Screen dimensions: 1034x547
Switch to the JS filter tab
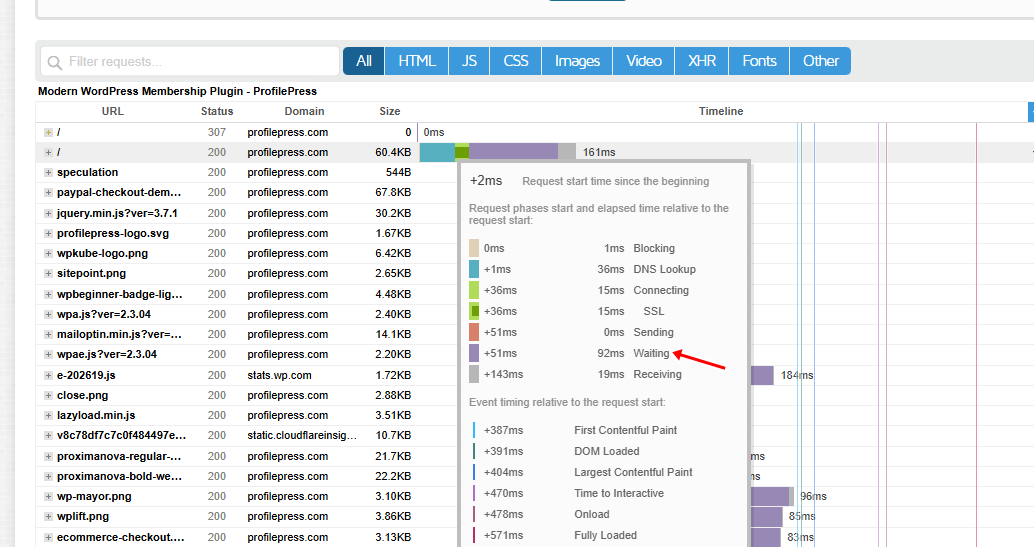(469, 61)
